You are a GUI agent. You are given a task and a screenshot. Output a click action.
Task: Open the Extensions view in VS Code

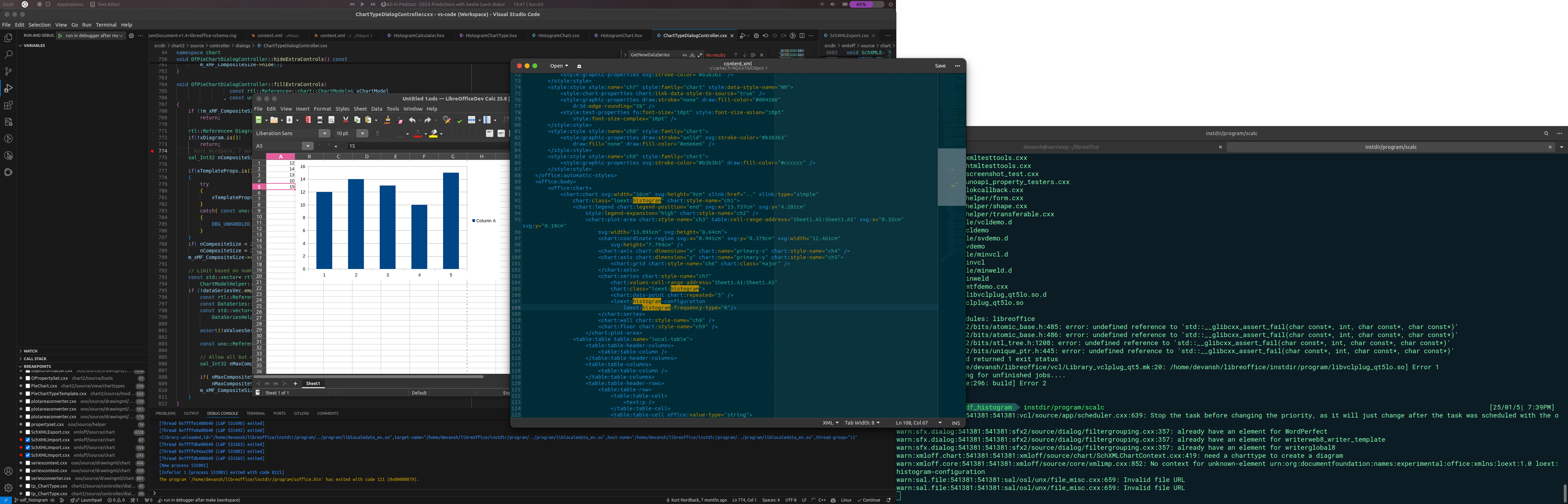point(8,105)
